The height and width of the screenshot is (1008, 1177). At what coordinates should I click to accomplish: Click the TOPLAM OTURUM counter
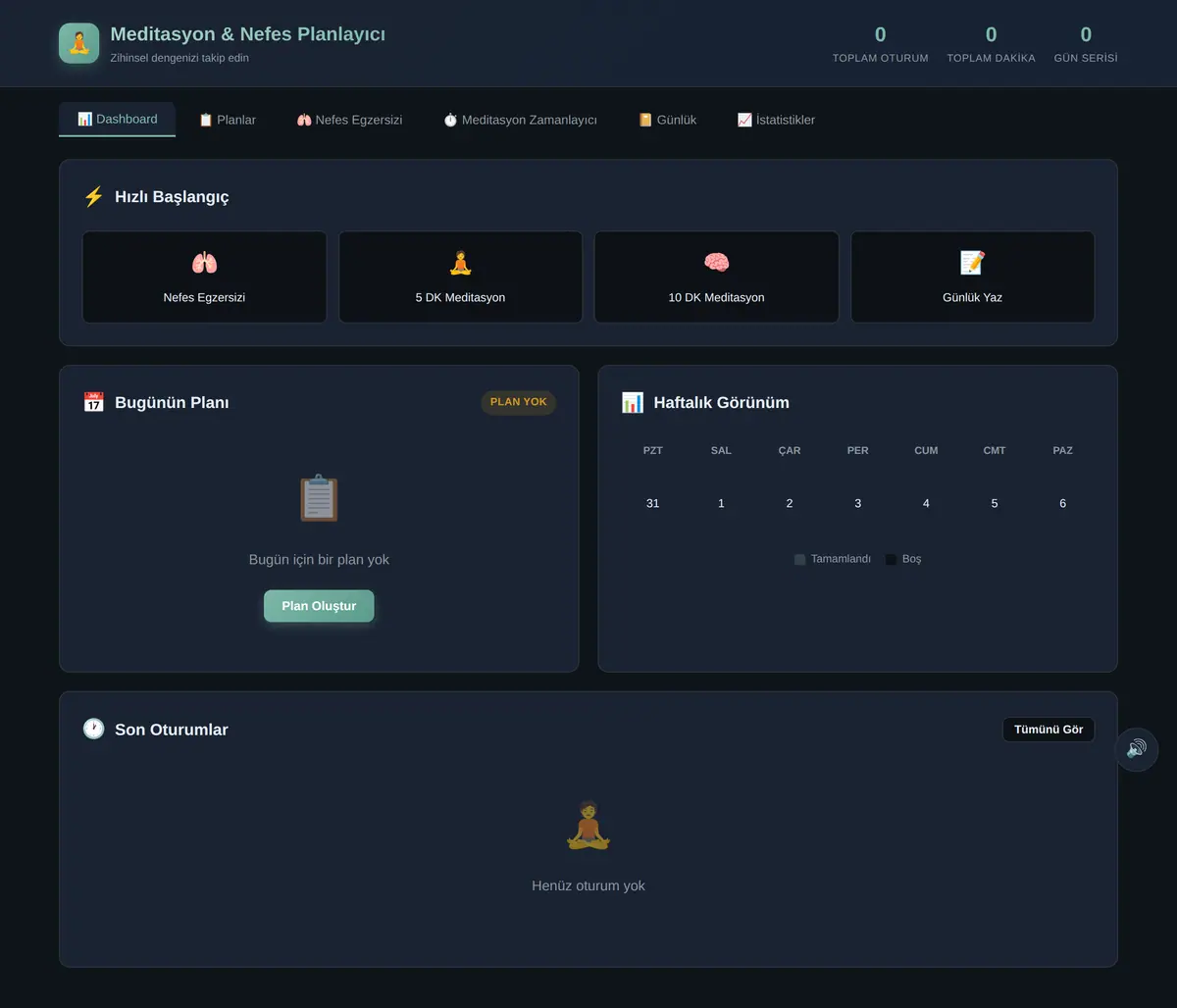tap(881, 44)
